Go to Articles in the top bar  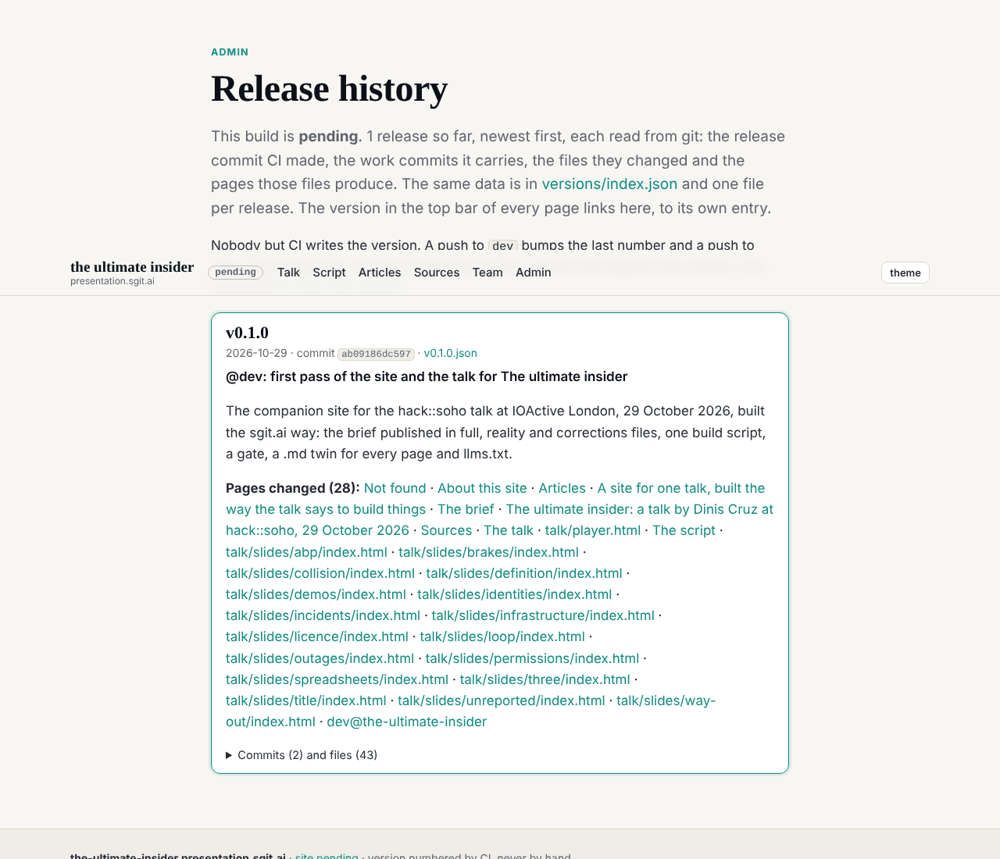pos(379,272)
